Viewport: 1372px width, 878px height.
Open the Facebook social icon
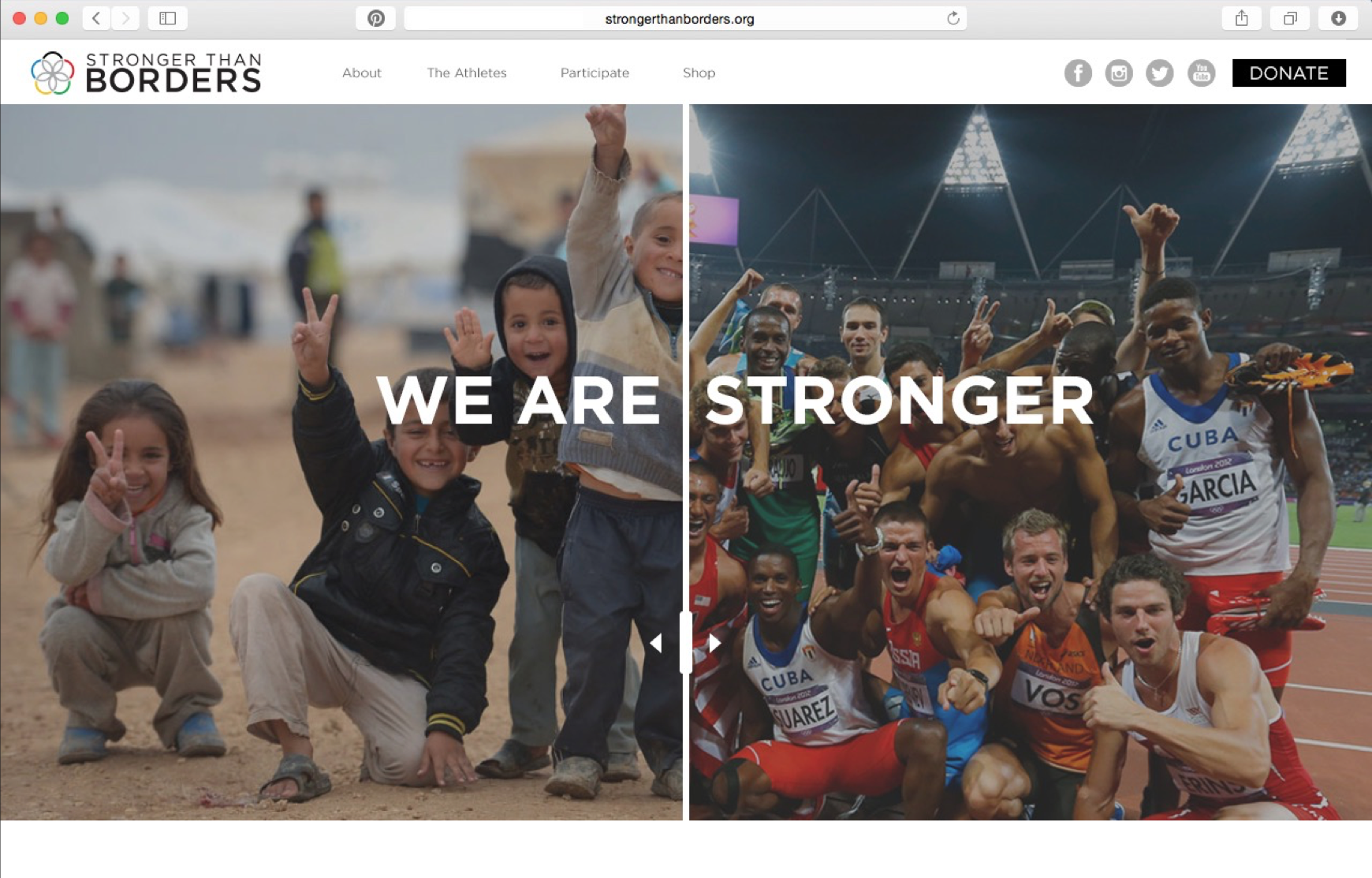pos(1078,73)
